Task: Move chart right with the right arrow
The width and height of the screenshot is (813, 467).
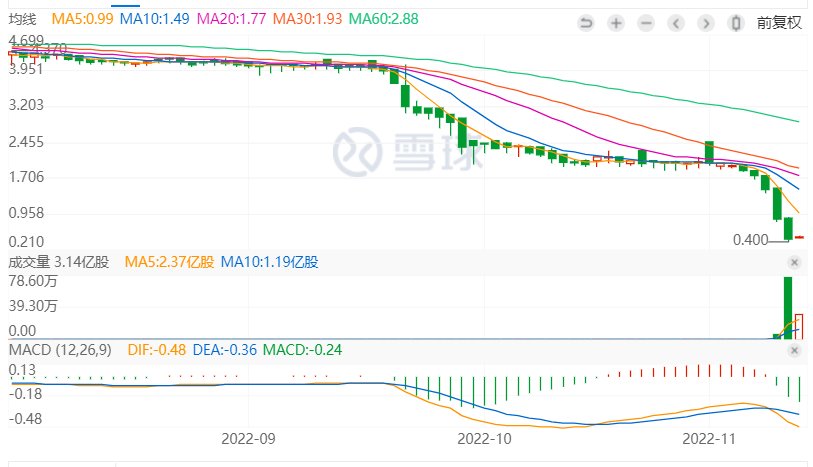Action: point(706,23)
